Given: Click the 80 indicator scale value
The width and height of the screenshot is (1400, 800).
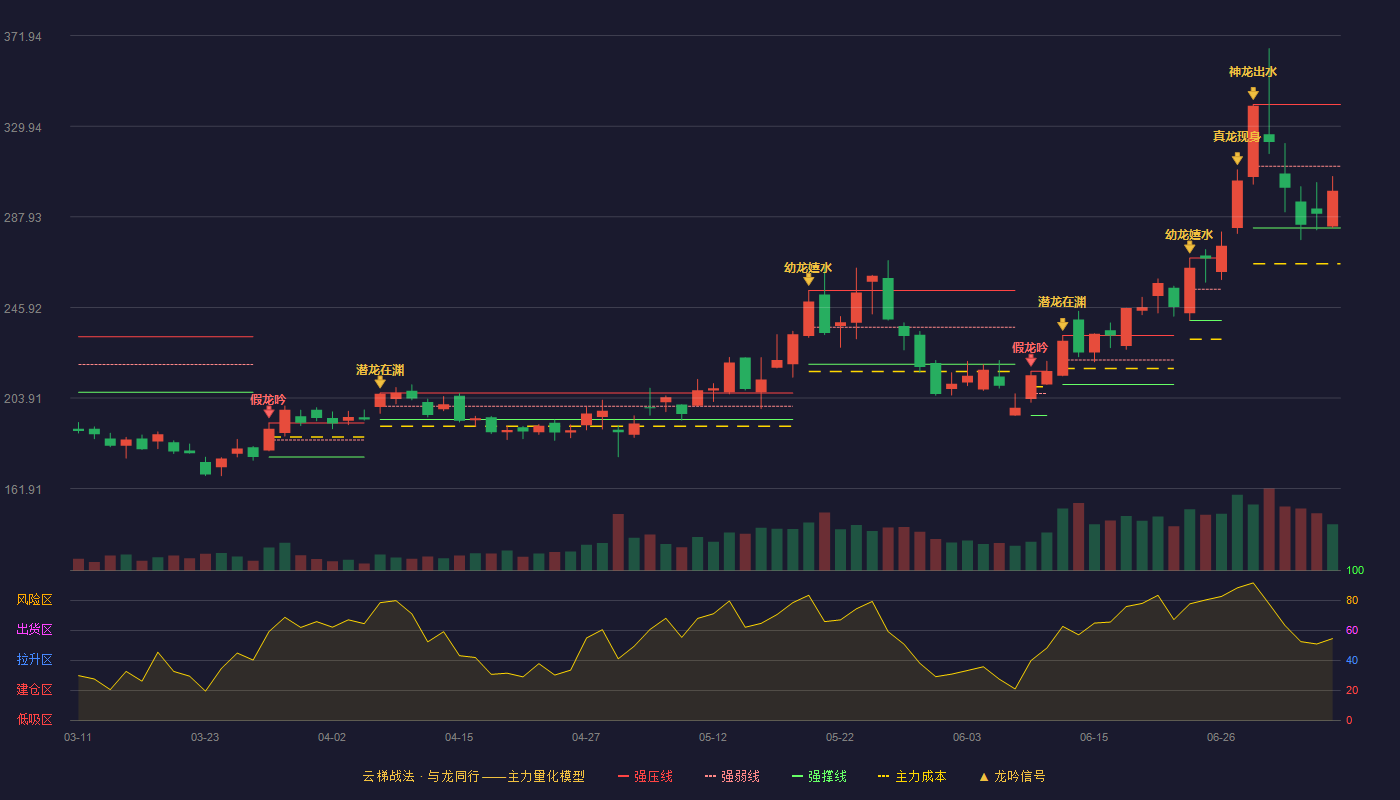Looking at the screenshot, I should point(1352,601).
